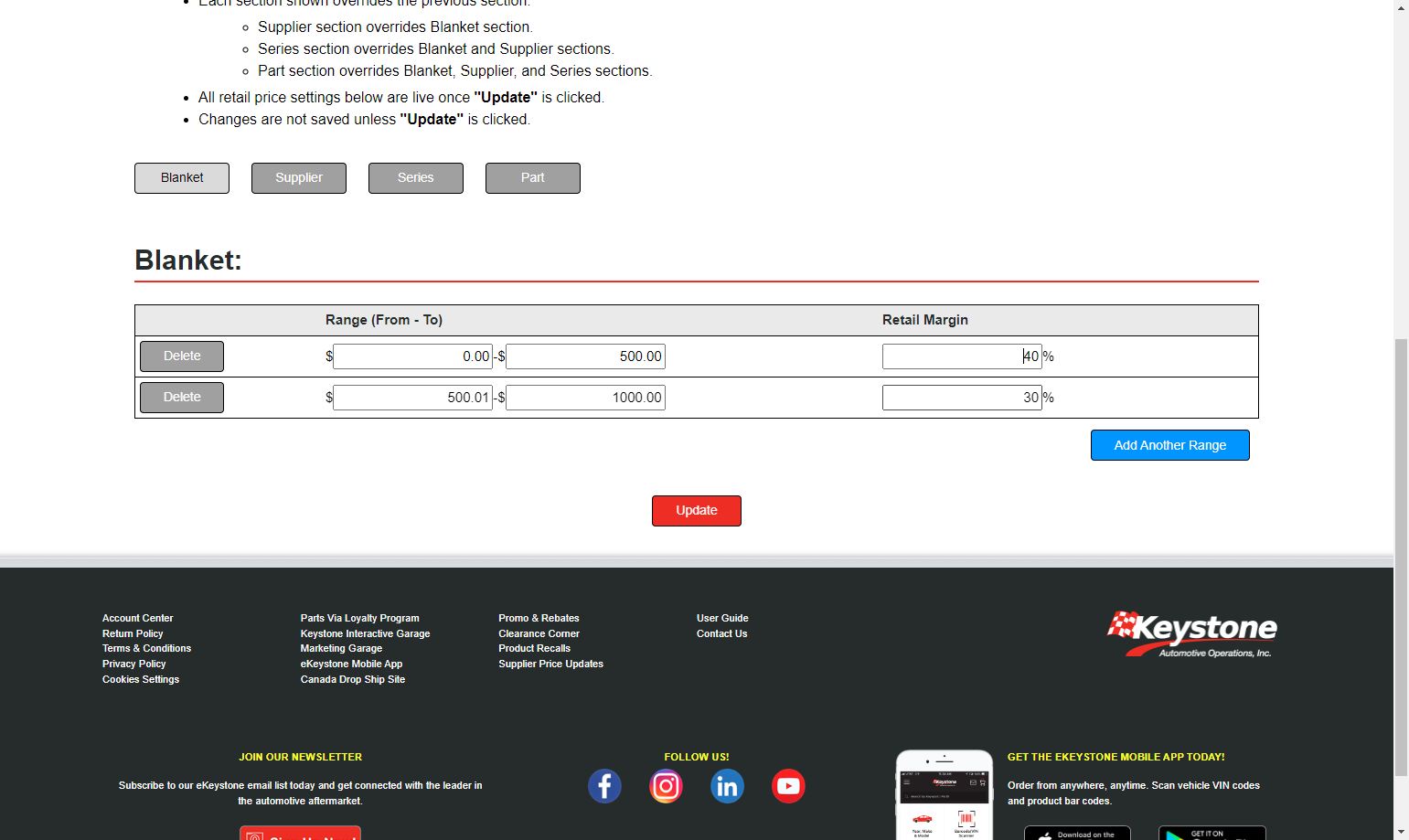The height and width of the screenshot is (840, 1409).
Task: Switch to the Part section tab
Action: point(533,178)
